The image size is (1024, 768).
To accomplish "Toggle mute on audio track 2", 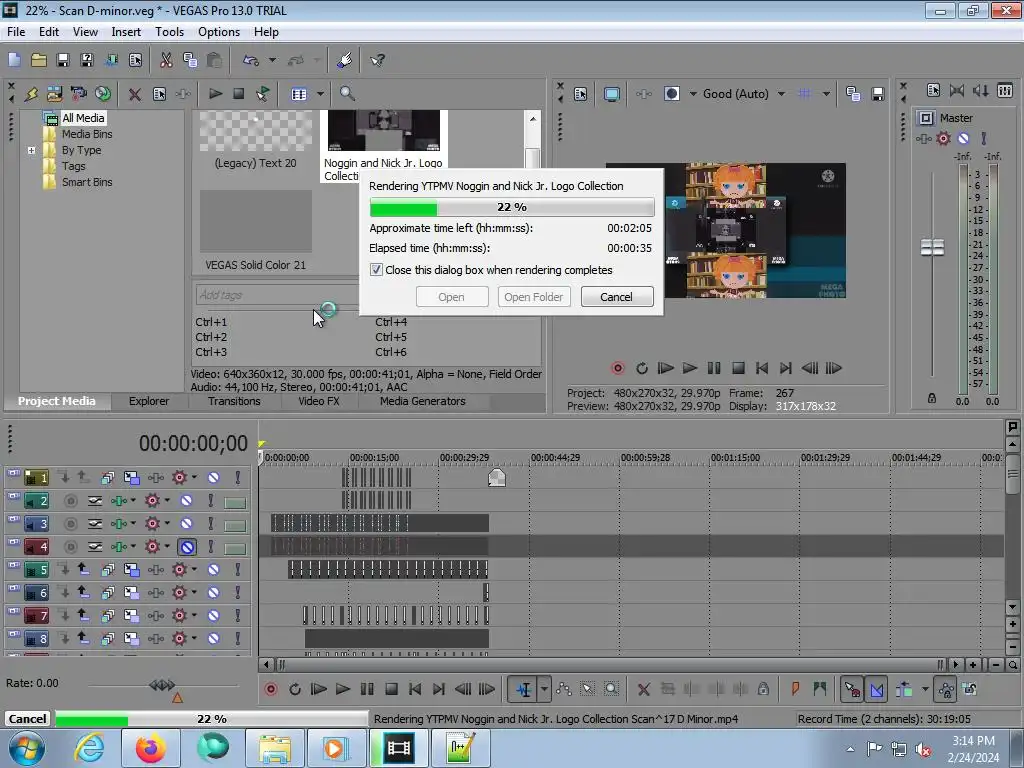I will coord(186,501).
